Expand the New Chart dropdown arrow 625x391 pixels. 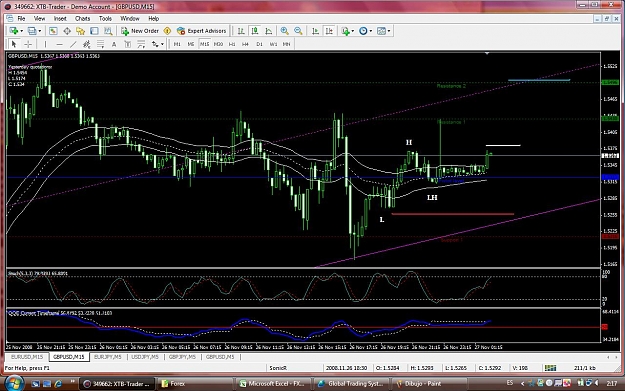21,31
